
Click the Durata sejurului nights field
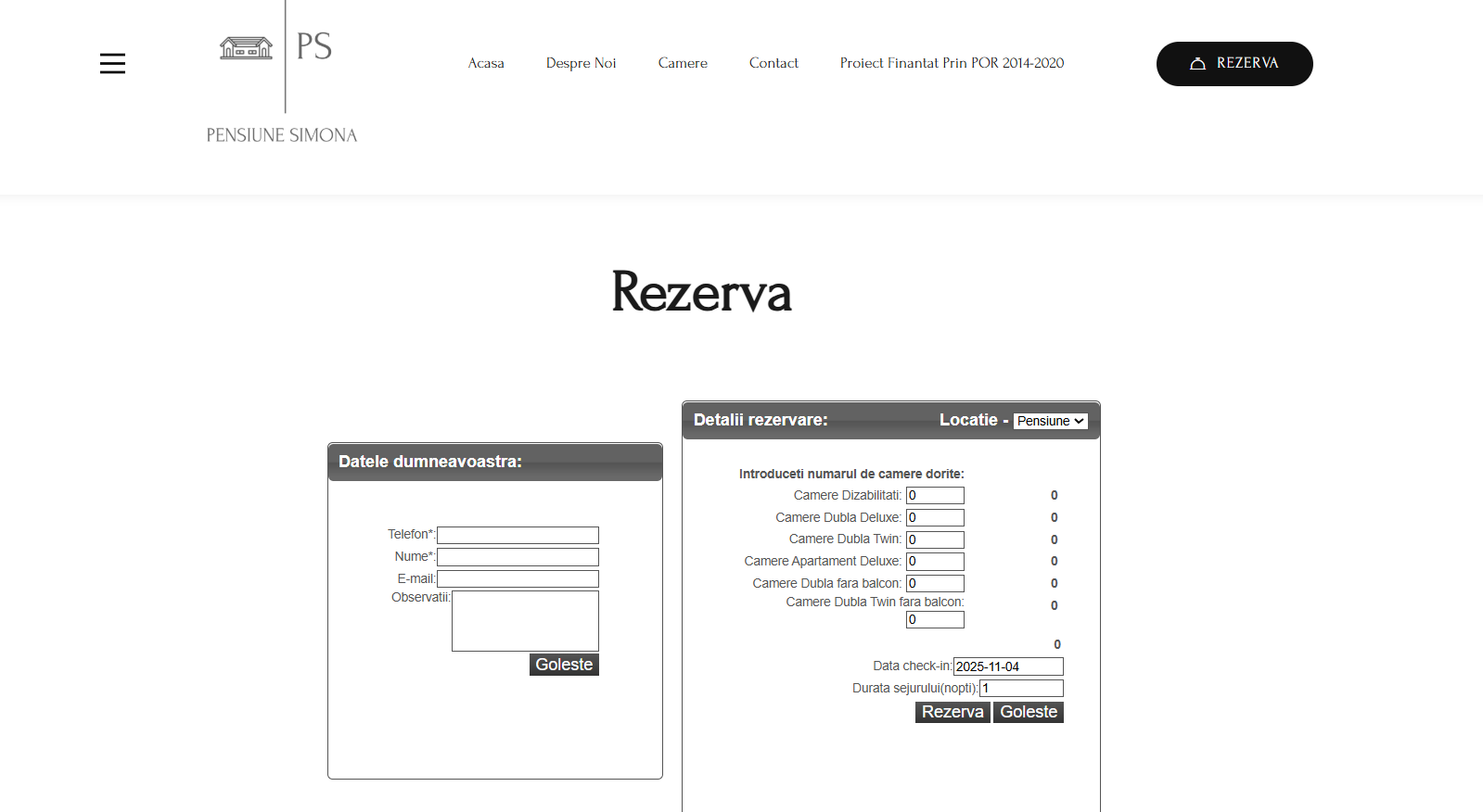point(1021,689)
